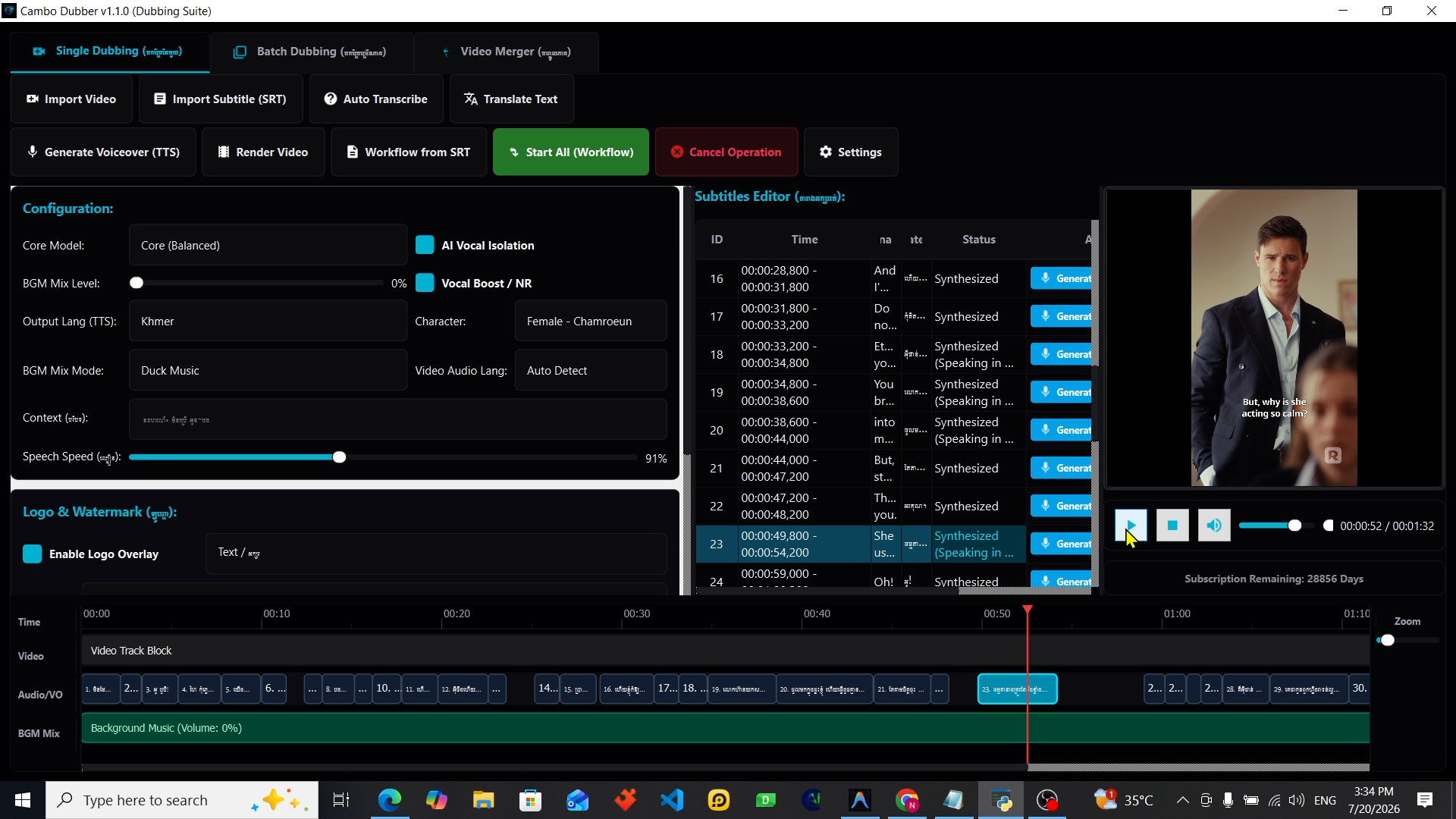
Task: Toggle the Vocal Boost / NR checkbox
Action: pyautogui.click(x=425, y=283)
